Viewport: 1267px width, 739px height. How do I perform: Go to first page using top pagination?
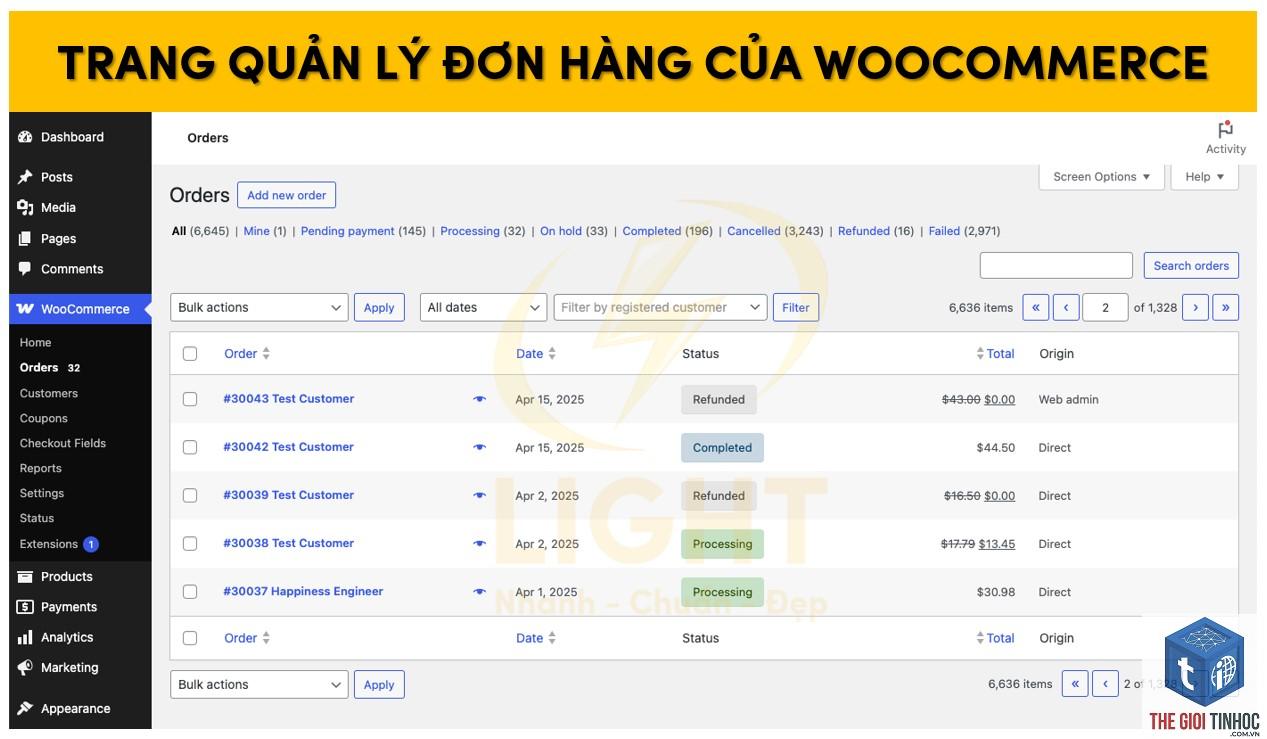tap(1036, 307)
